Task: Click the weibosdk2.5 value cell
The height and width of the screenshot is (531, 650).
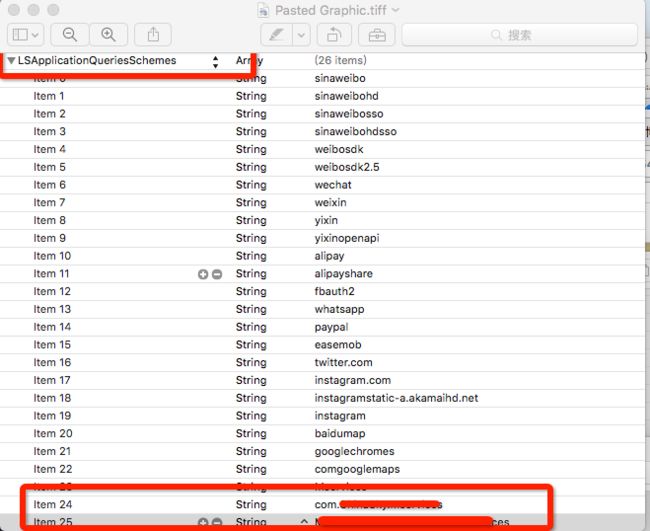Action: [347, 167]
